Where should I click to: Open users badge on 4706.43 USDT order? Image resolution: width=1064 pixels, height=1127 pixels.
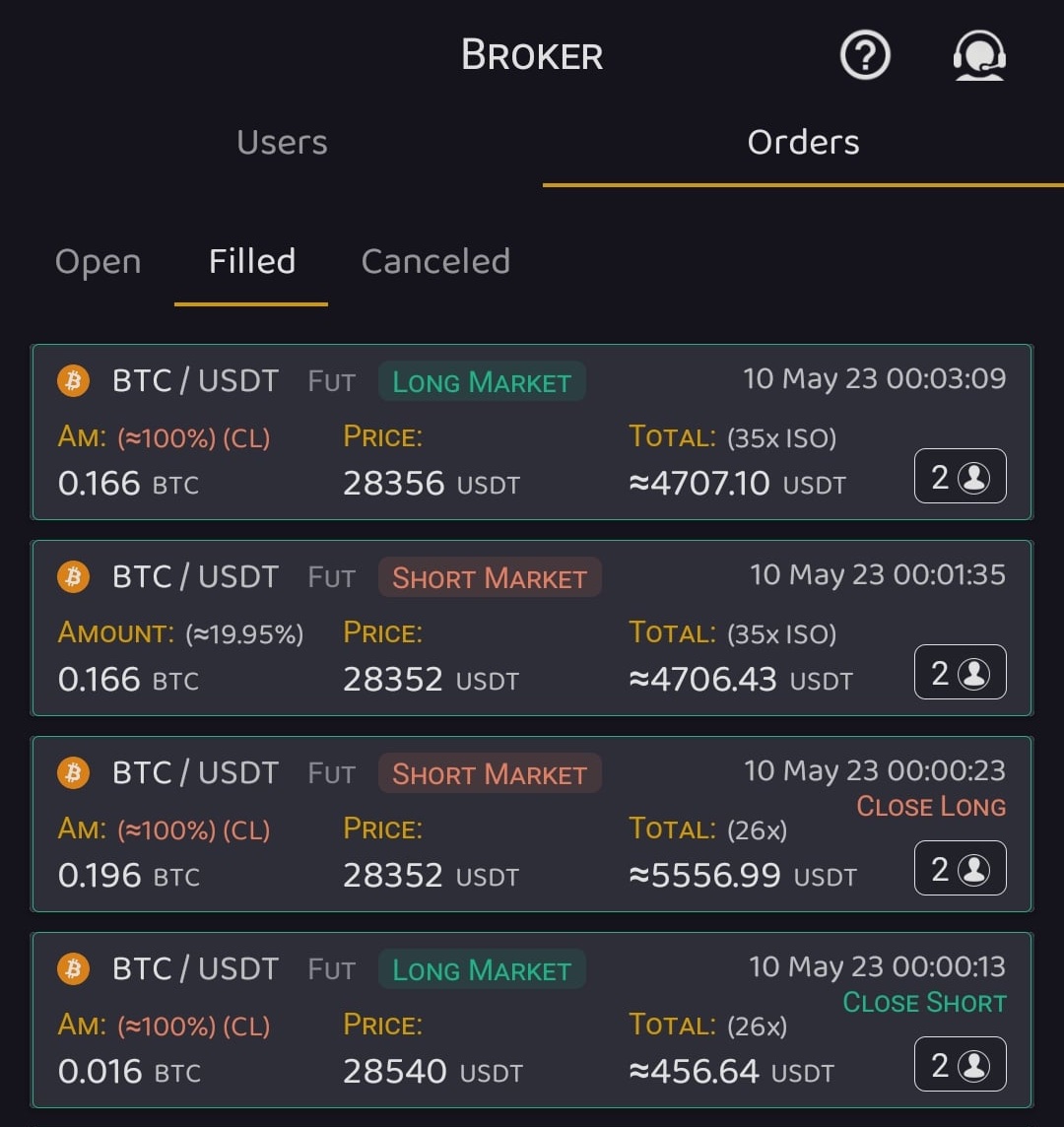tap(960, 673)
